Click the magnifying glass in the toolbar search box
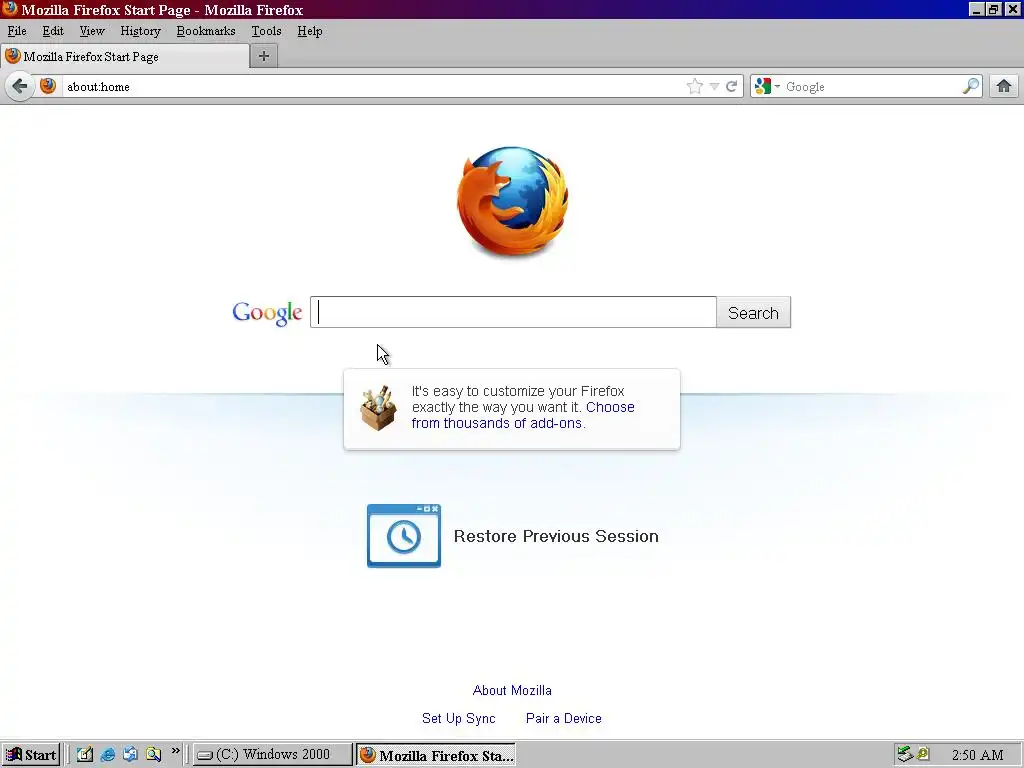The image size is (1024, 768). tap(971, 86)
